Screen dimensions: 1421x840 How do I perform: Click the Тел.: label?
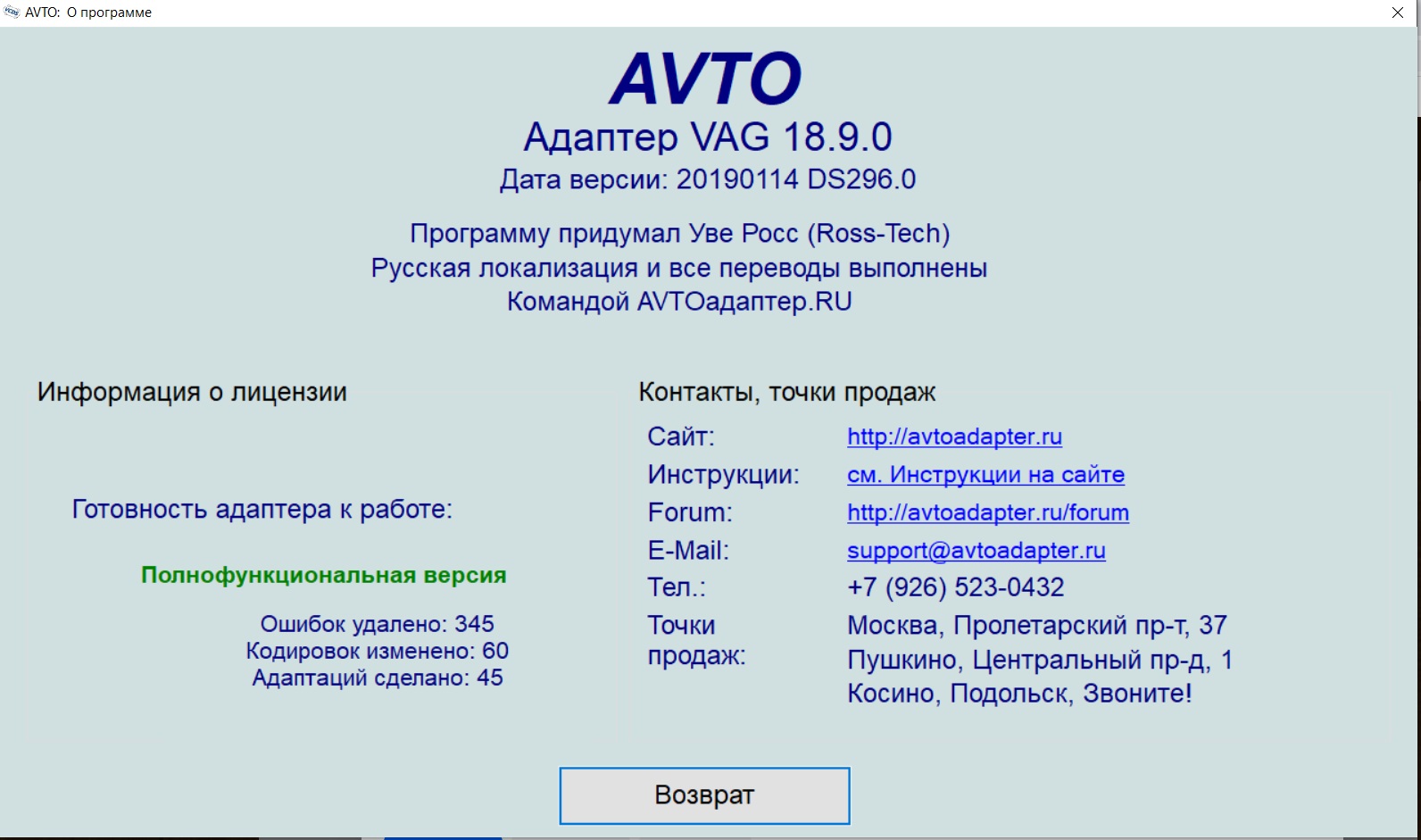point(677,587)
